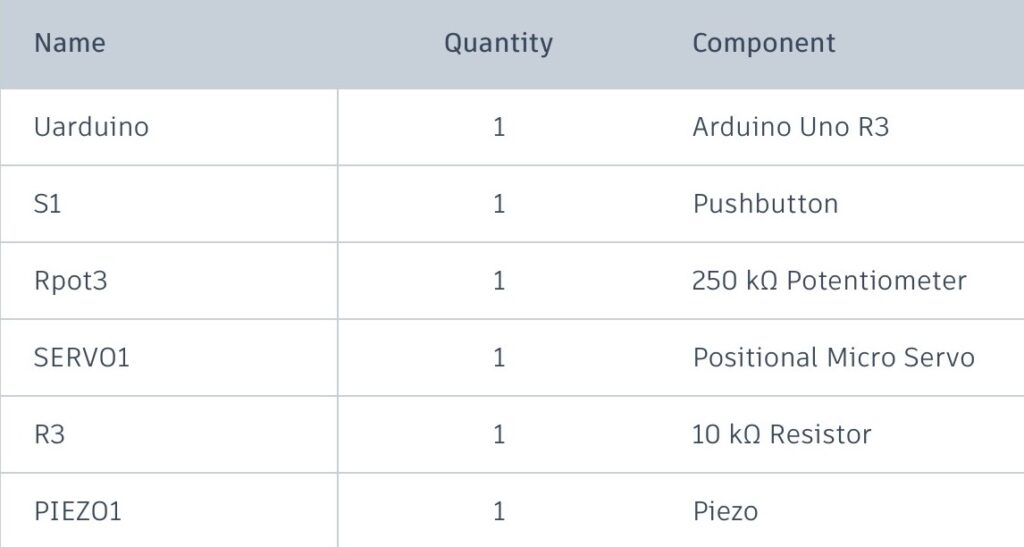The image size is (1024, 547).
Task: Select the 250 kΩ Potentiometer entry
Action: click(829, 281)
